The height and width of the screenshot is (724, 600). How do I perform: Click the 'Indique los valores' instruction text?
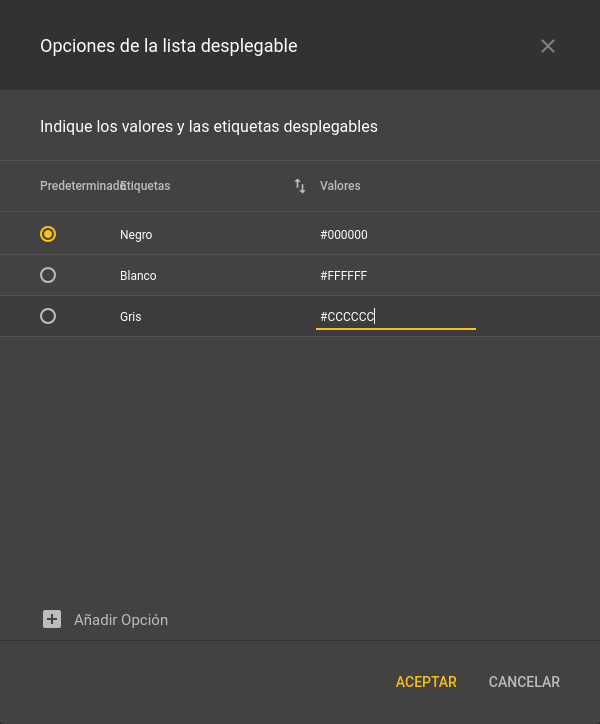coord(209,127)
